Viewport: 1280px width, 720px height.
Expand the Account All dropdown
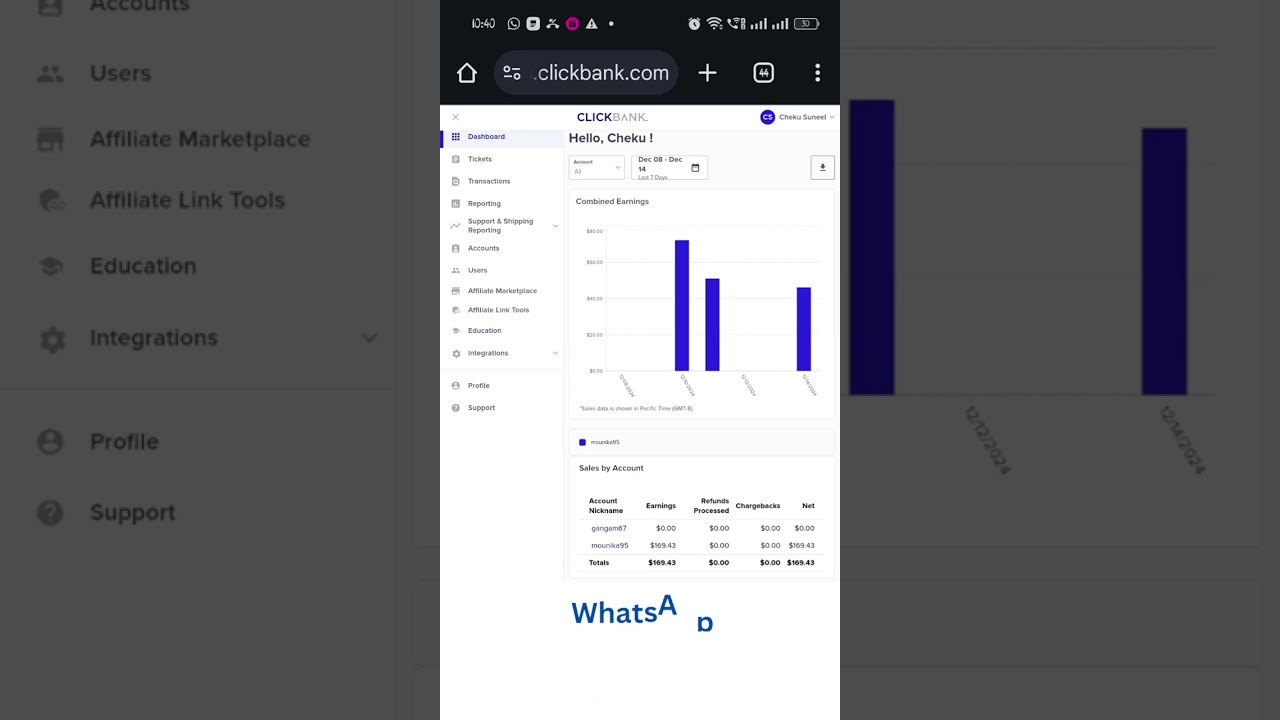click(596, 168)
